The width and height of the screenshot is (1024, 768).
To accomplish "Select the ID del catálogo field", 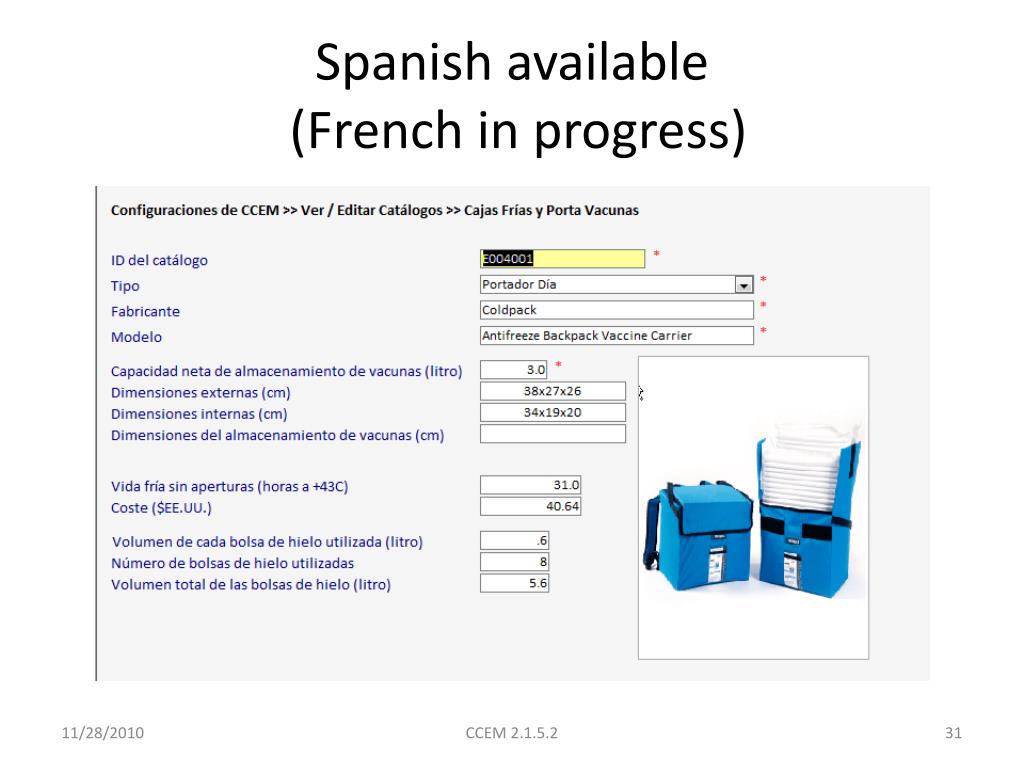I will coord(562,259).
